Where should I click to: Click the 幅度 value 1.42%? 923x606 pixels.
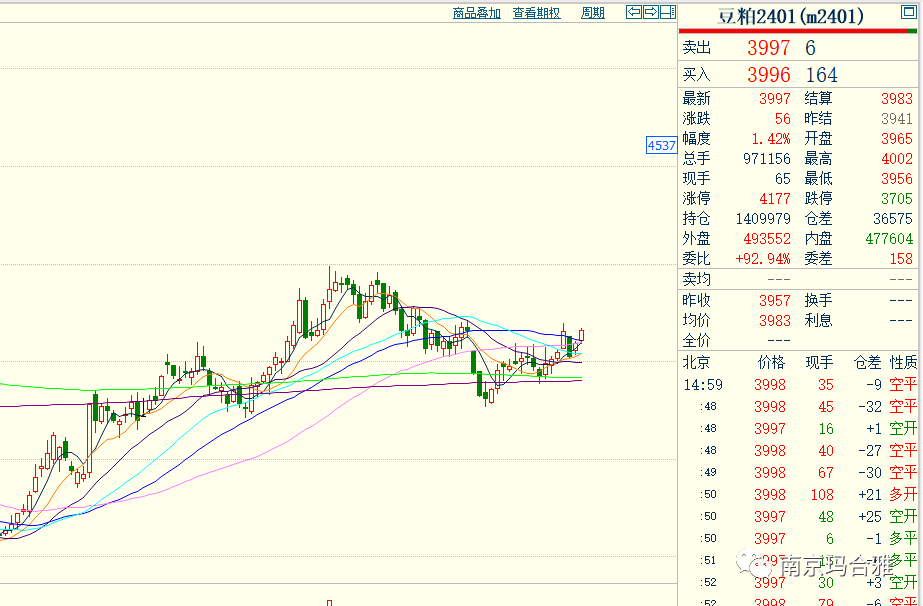click(771, 139)
